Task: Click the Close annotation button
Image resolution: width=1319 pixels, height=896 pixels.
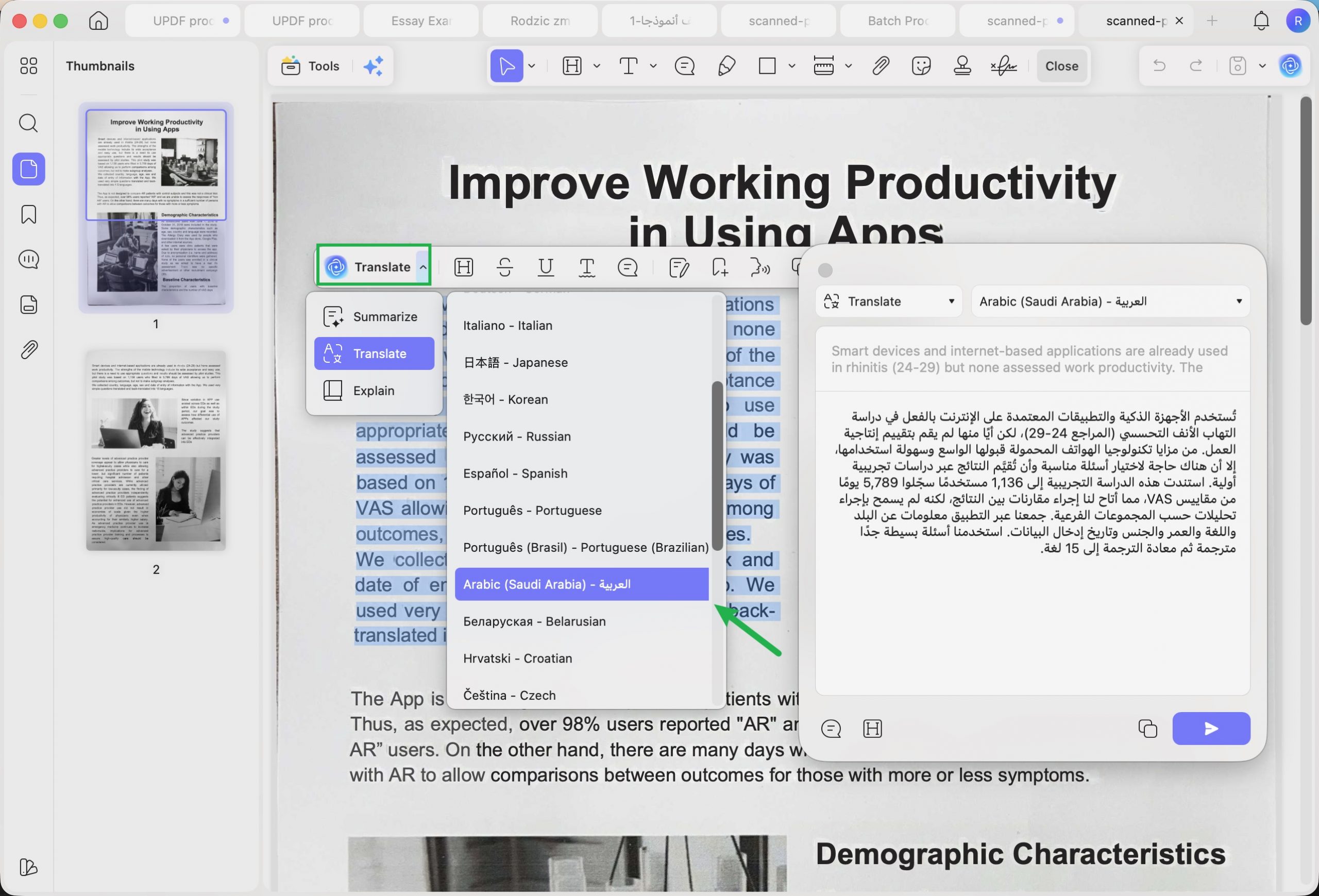Action: (x=1061, y=66)
